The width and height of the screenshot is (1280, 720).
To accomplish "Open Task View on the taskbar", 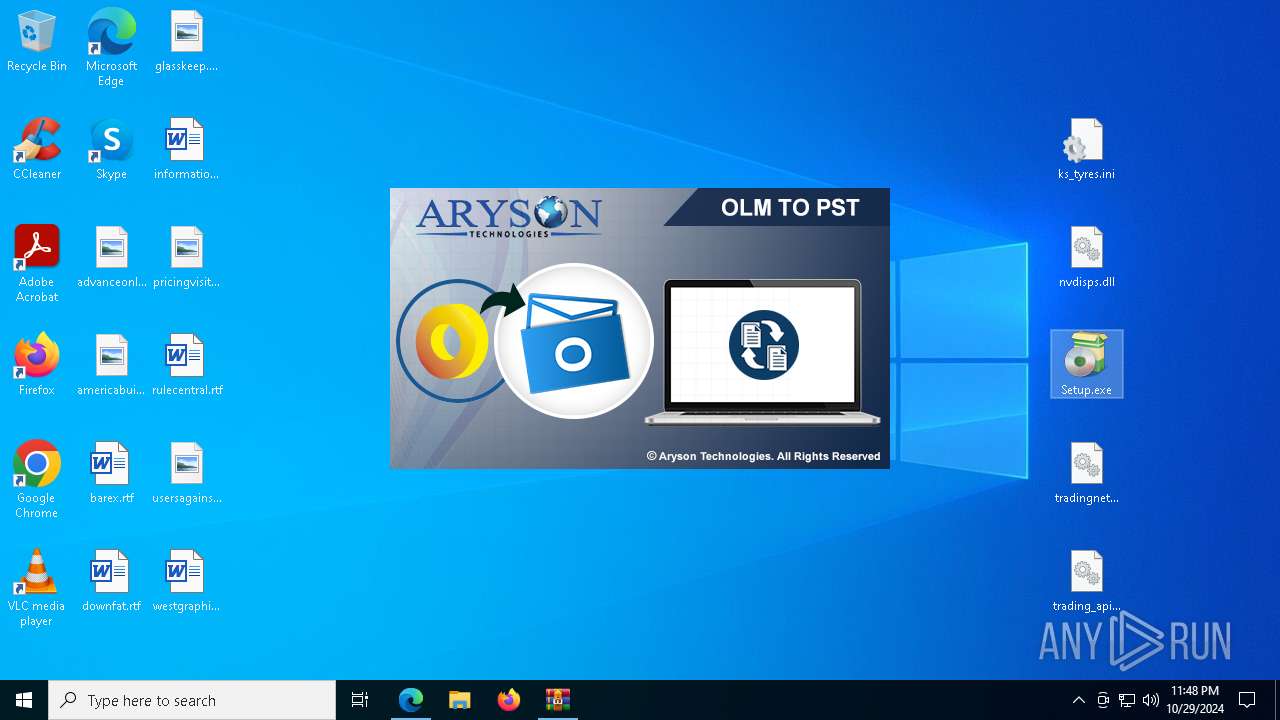I will pos(360,700).
